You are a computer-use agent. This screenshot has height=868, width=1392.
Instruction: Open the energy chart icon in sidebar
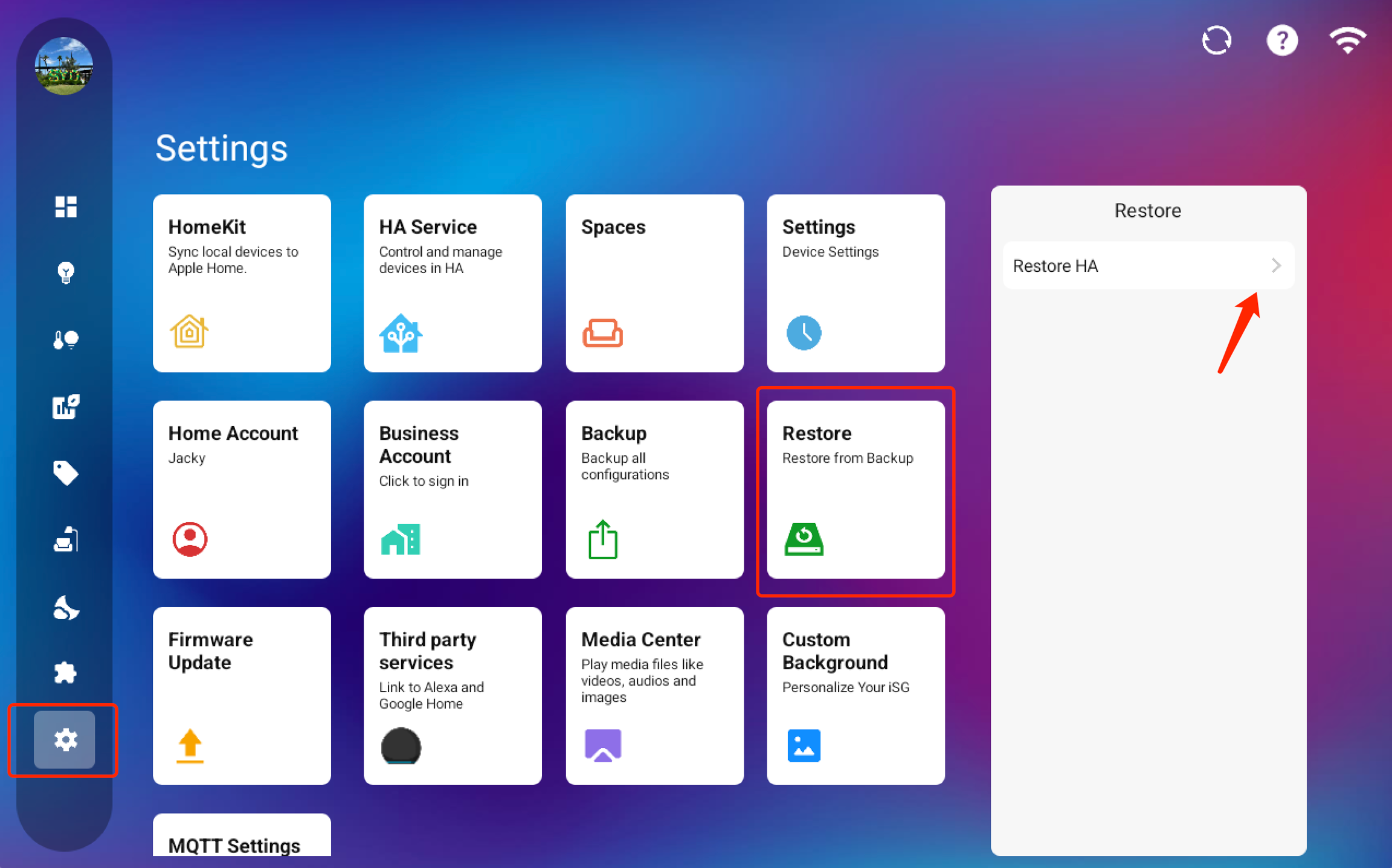pos(65,406)
